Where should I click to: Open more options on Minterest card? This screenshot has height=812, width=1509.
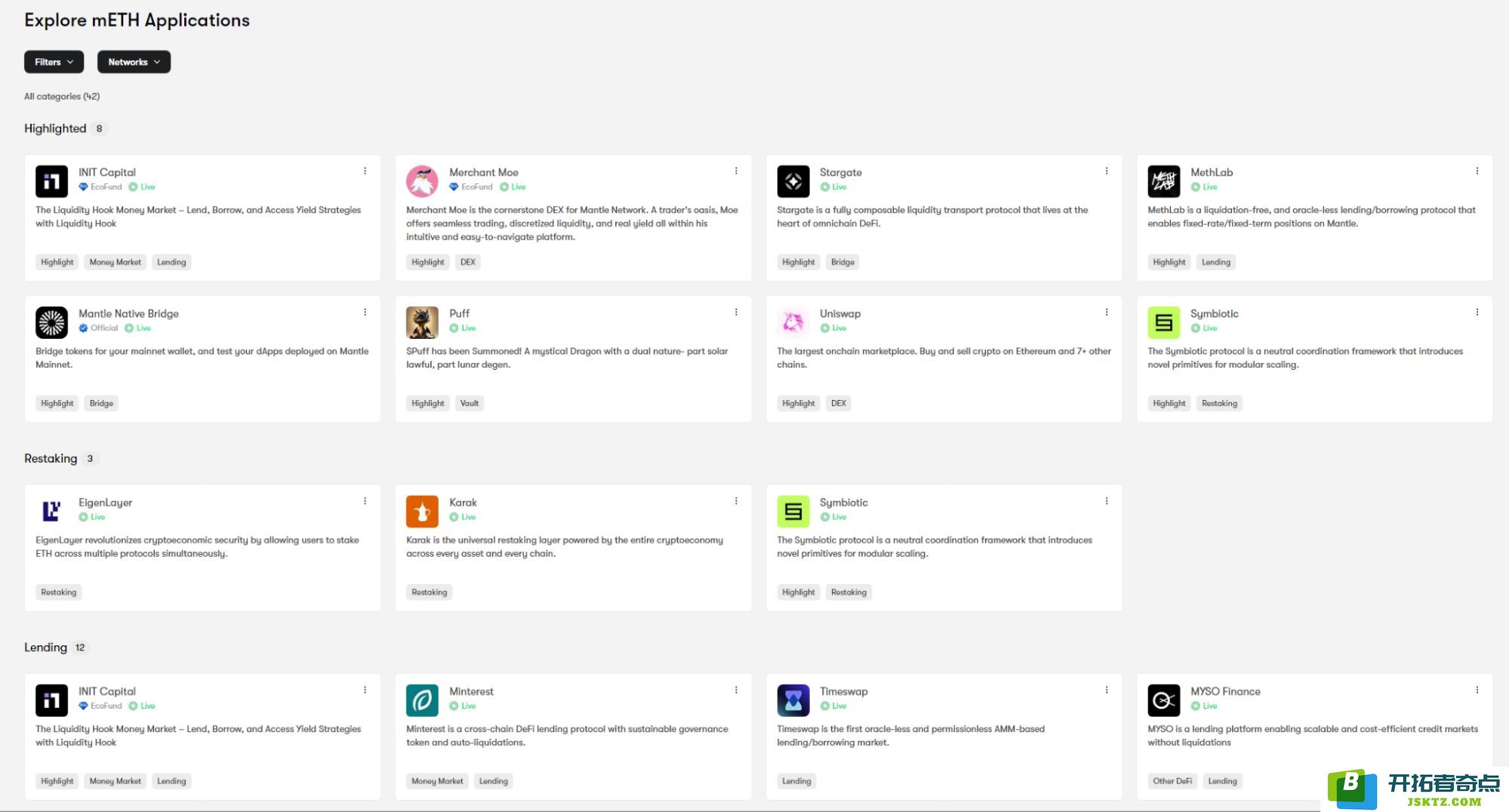coord(736,690)
